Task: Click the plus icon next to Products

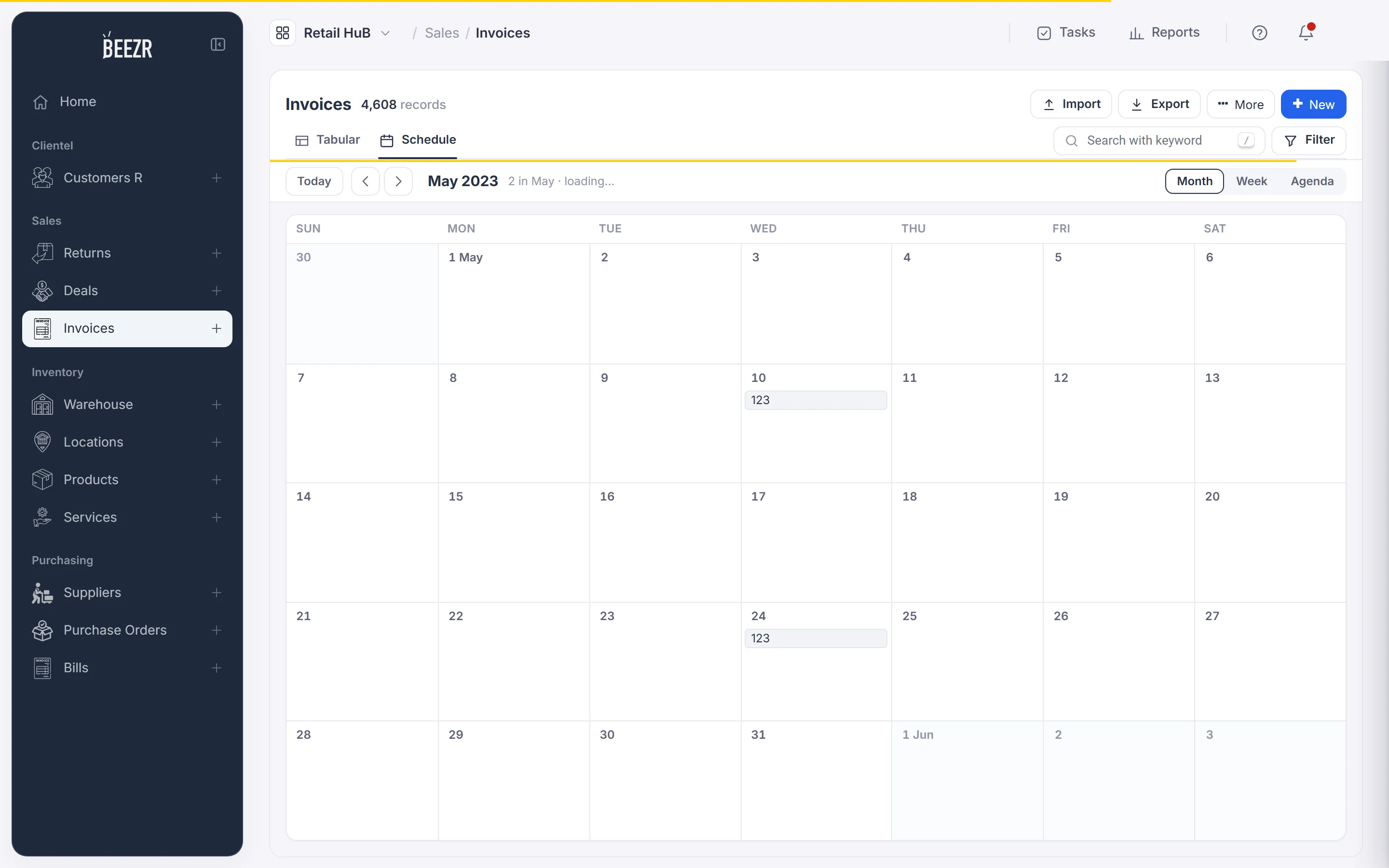Action: [217, 480]
